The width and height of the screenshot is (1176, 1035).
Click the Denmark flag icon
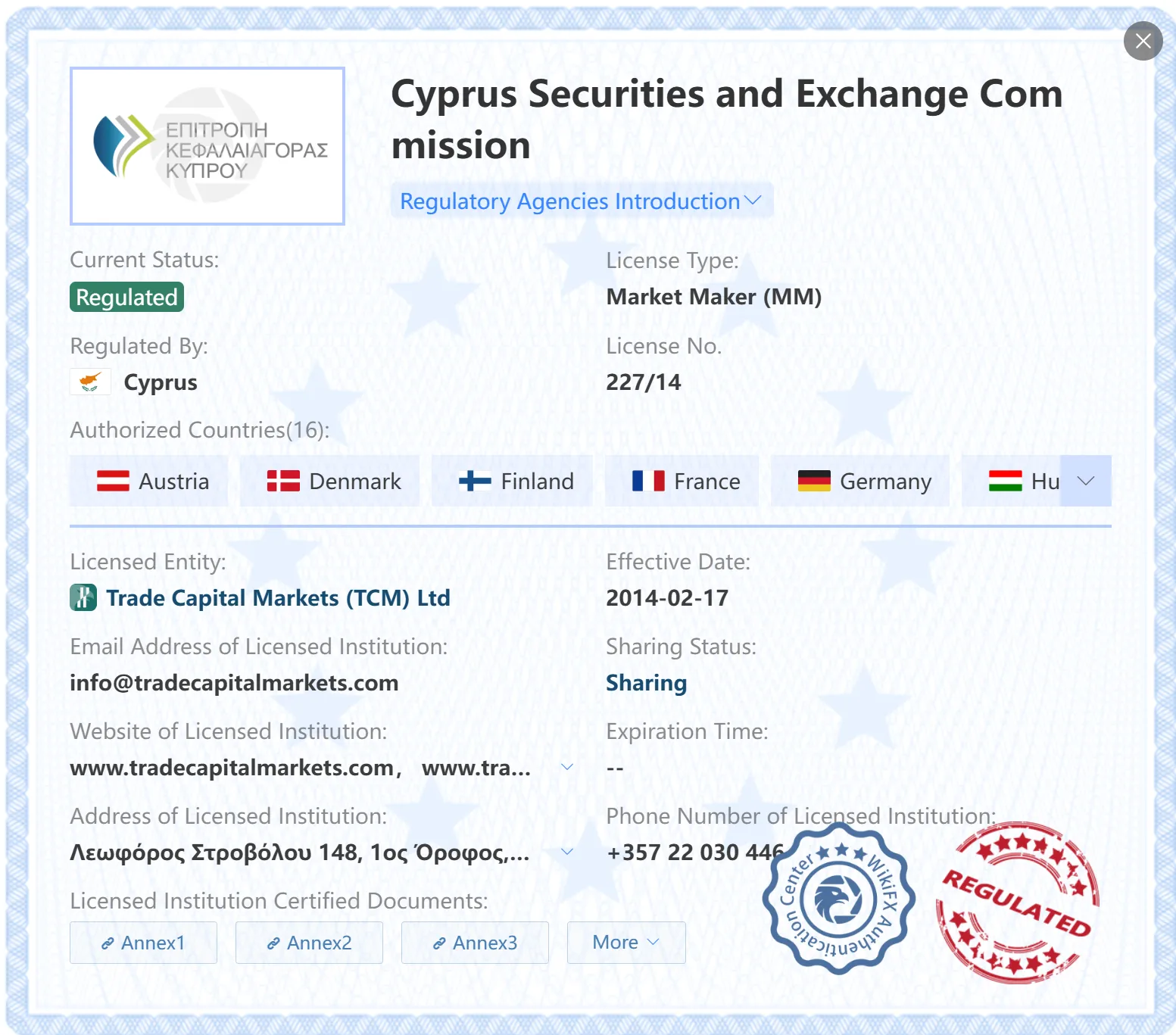(x=283, y=481)
